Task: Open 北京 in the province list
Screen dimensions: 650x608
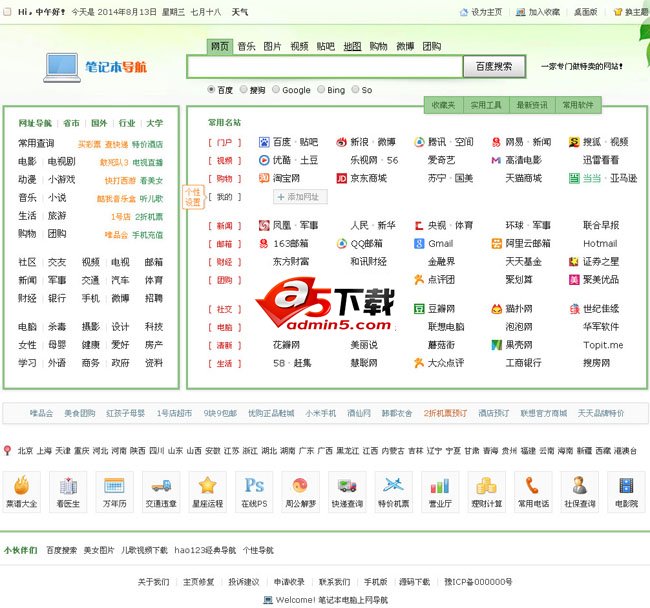Action: [x=25, y=451]
